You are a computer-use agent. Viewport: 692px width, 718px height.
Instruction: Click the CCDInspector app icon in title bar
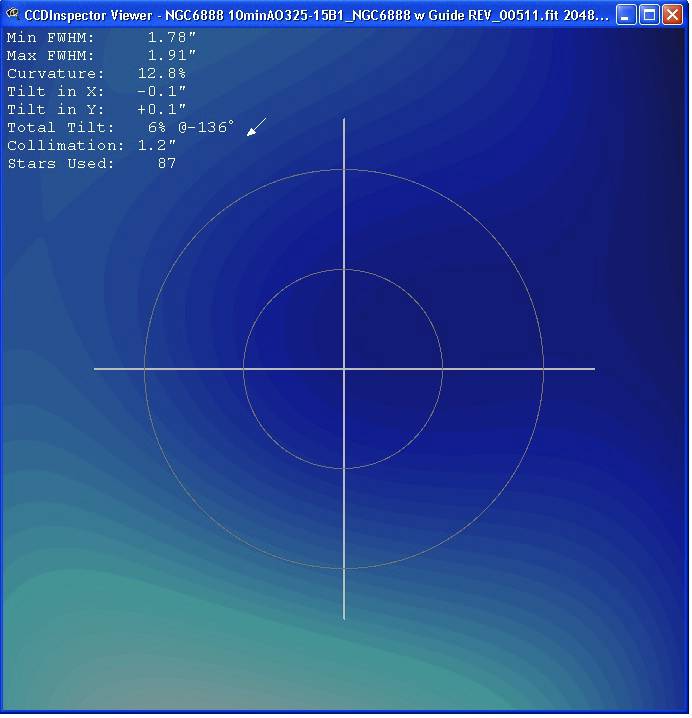14,15
